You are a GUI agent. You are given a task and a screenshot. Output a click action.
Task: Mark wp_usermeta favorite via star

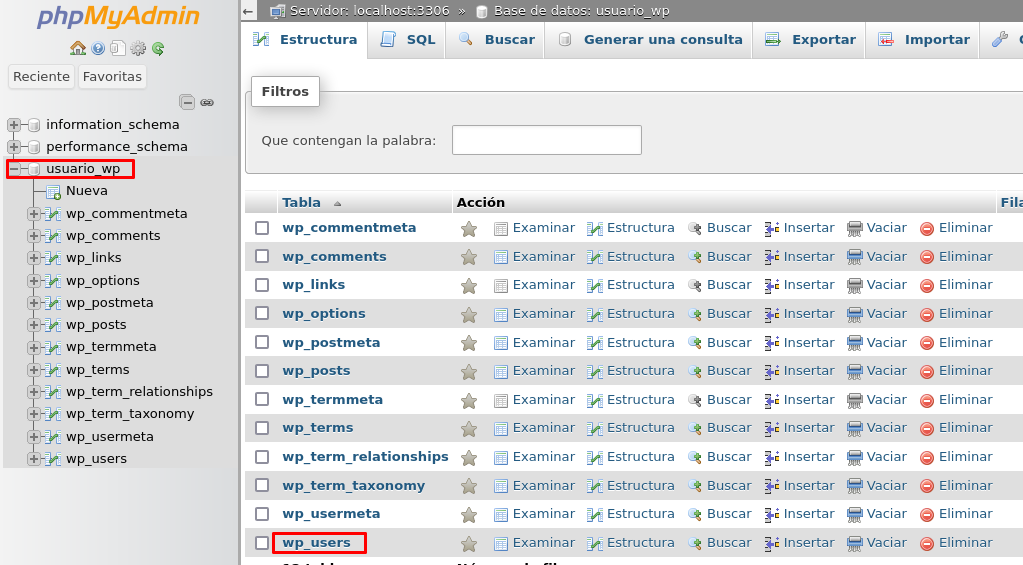tap(468, 515)
